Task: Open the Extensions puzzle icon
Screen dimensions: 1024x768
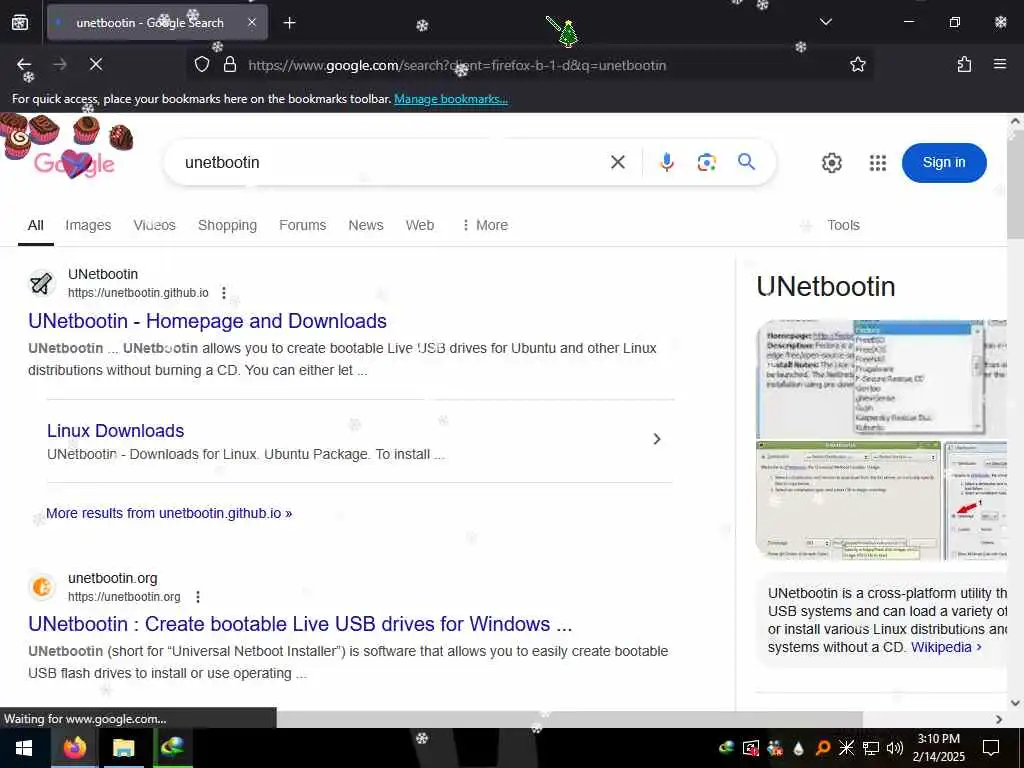Action: click(964, 64)
